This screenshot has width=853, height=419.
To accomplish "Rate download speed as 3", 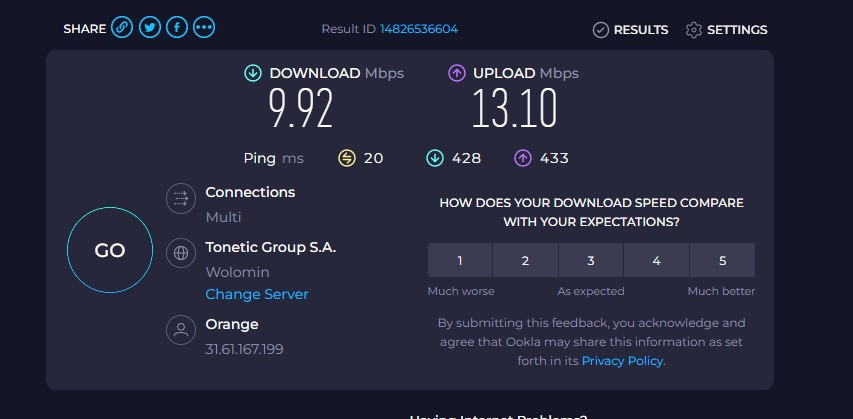I will (x=591, y=261).
